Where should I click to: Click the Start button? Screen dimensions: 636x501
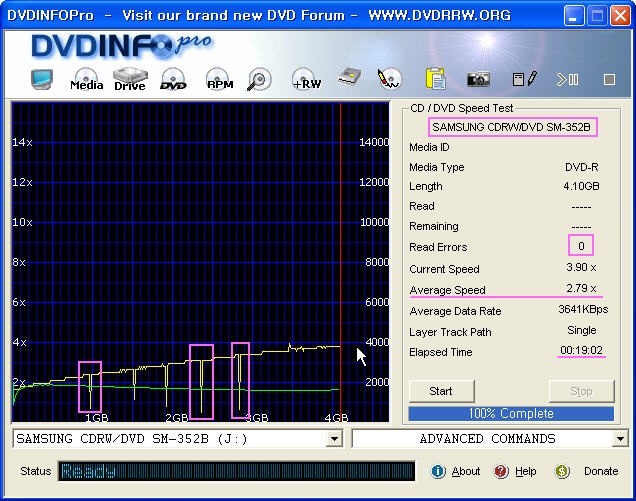(x=441, y=391)
